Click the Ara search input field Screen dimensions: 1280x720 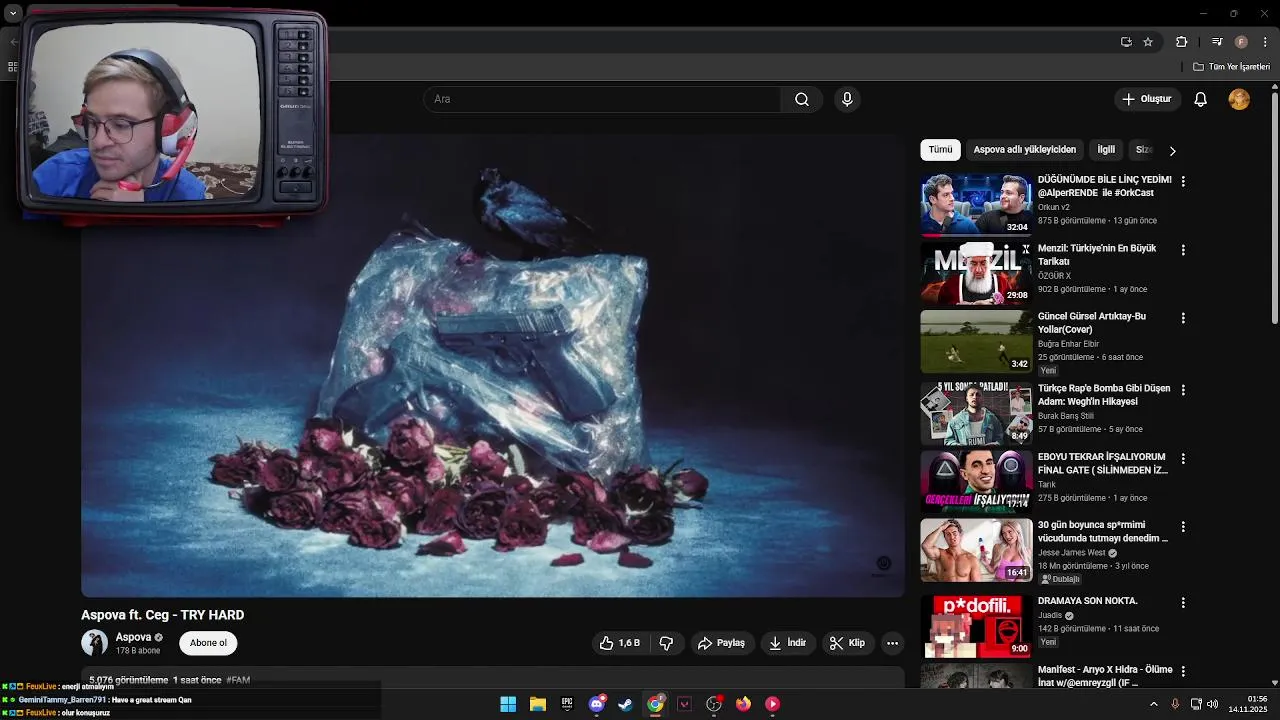(603, 99)
